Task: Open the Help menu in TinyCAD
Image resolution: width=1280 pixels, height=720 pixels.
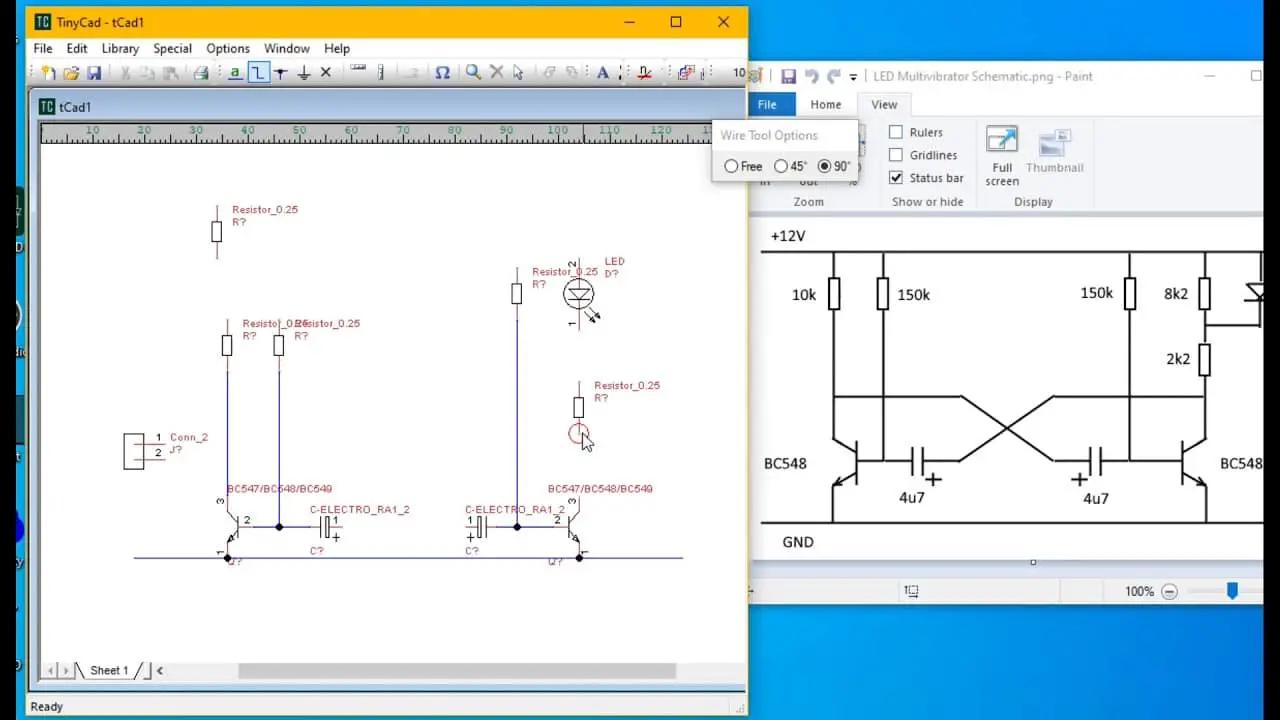Action: pos(337,48)
